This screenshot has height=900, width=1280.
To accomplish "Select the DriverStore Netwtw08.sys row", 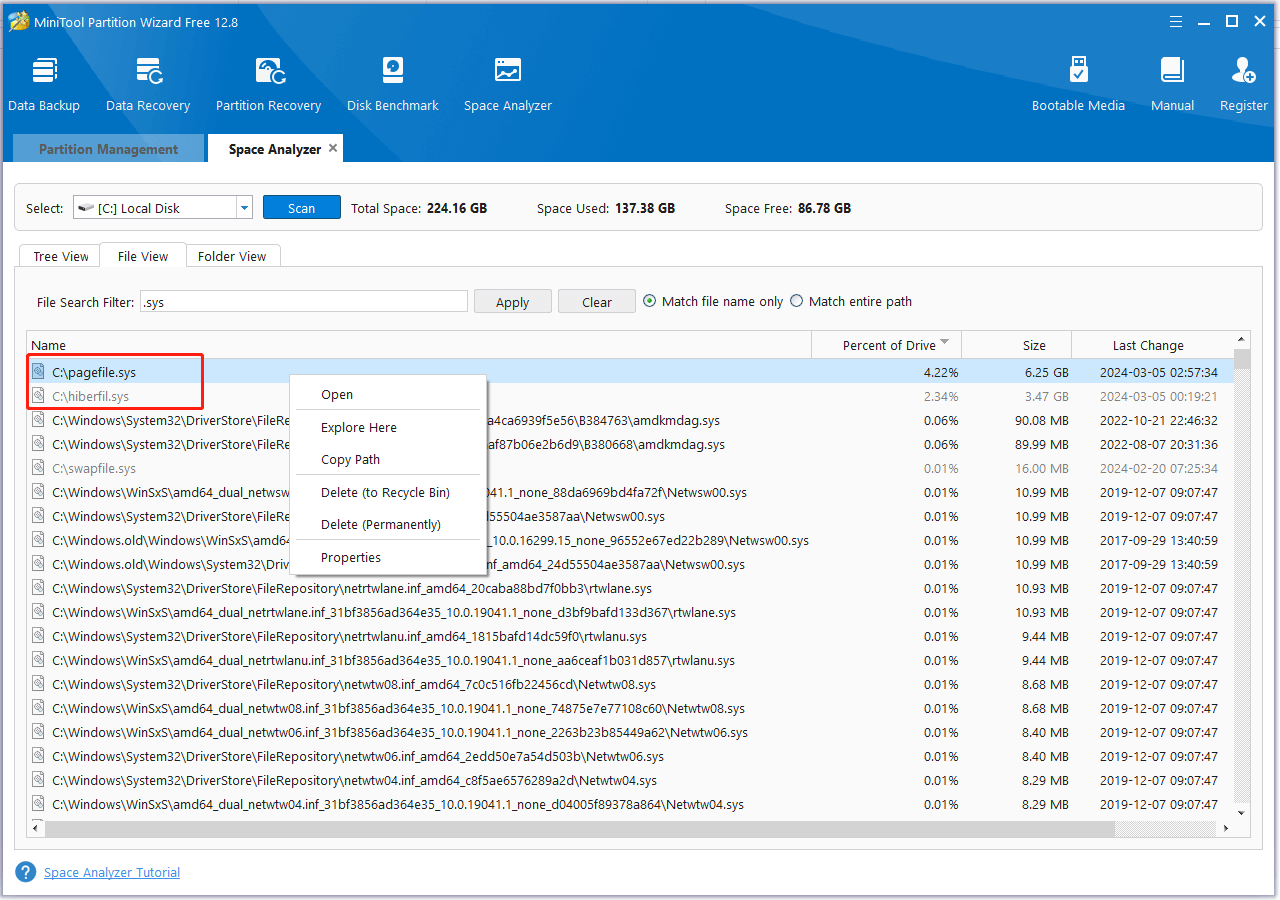I will click(x=630, y=684).
